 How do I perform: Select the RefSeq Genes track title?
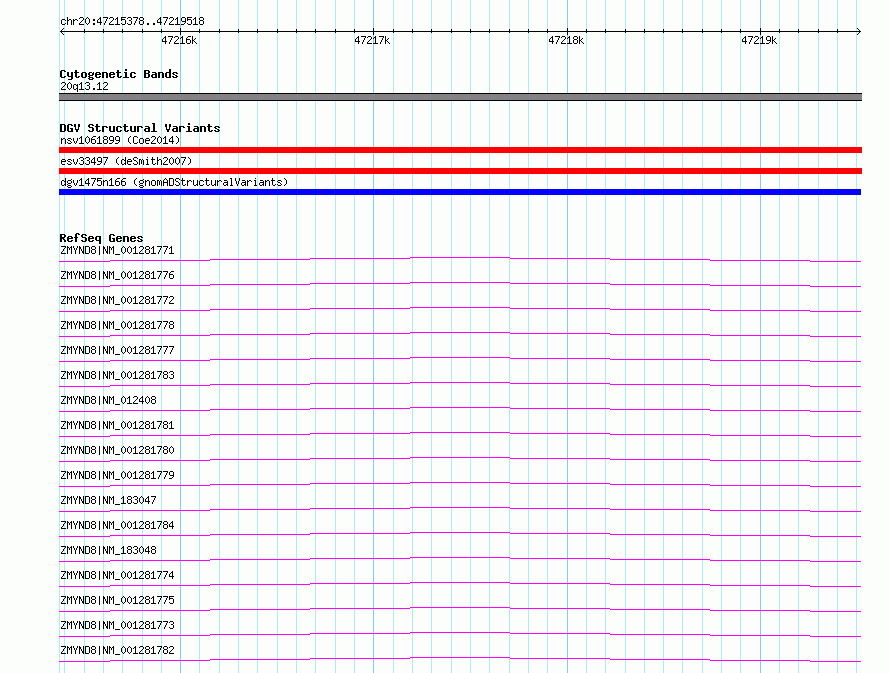click(101, 238)
